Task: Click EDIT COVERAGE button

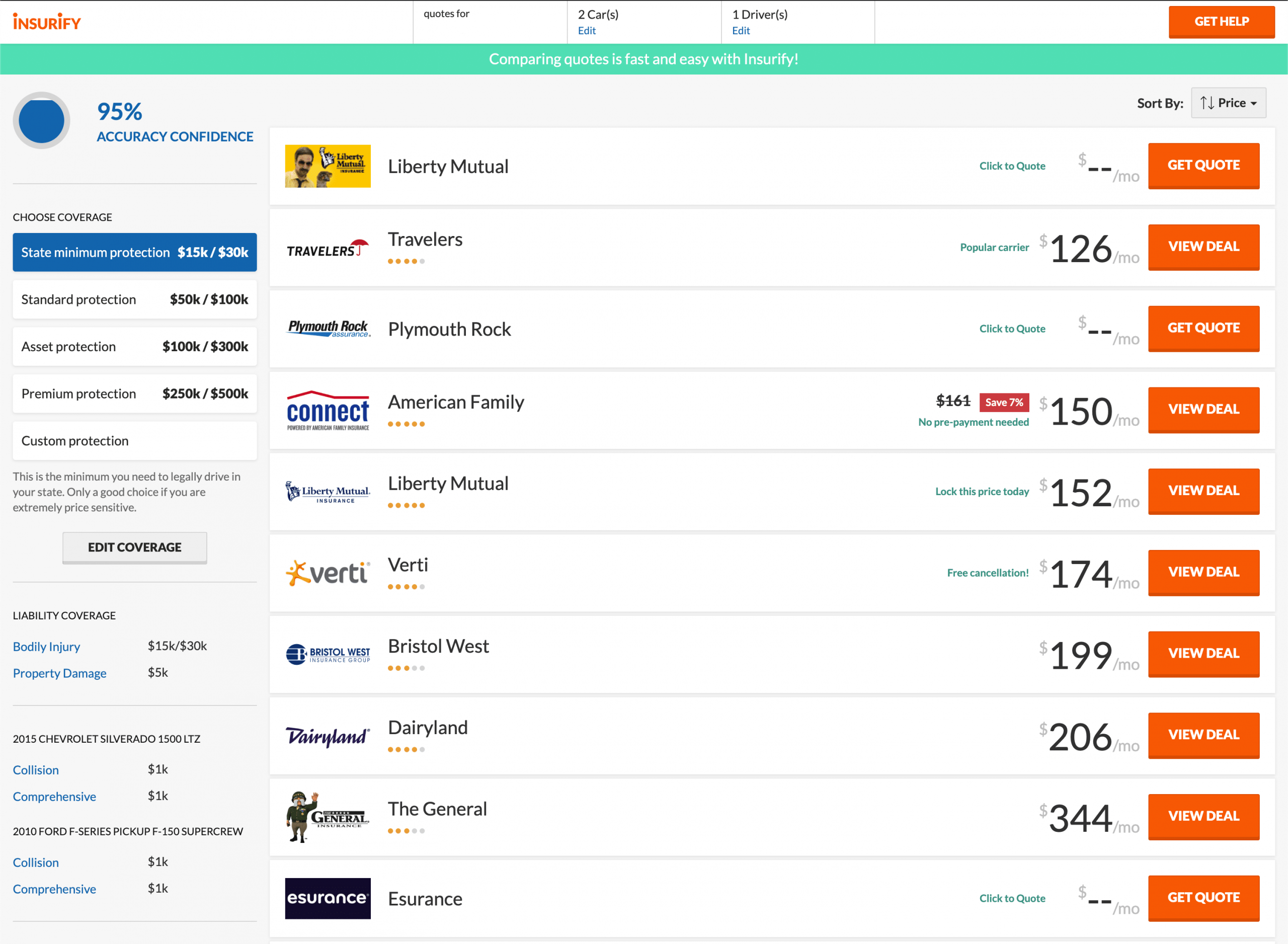Action: coord(134,547)
